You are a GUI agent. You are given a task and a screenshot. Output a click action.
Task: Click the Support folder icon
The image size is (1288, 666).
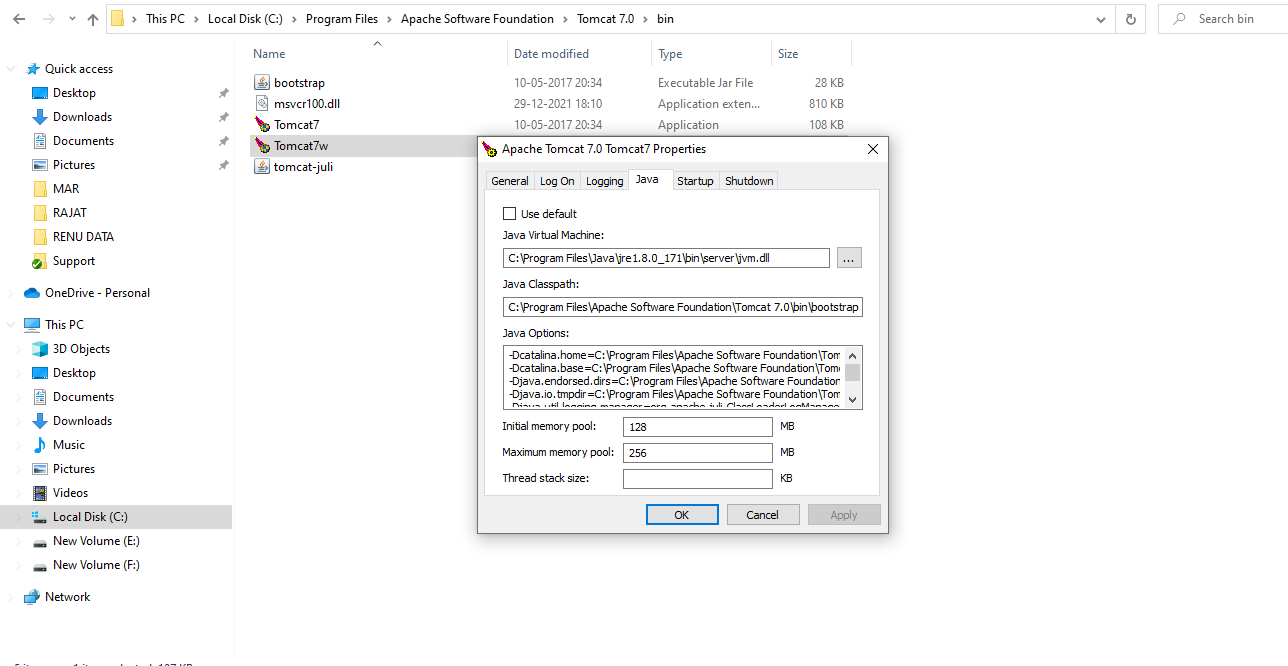click(x=40, y=261)
